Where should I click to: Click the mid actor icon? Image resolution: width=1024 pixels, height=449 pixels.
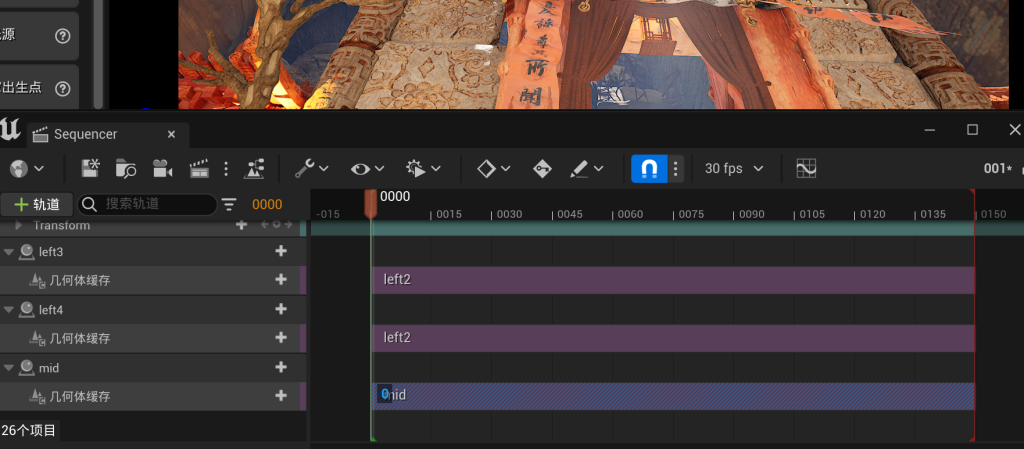pos(26,368)
